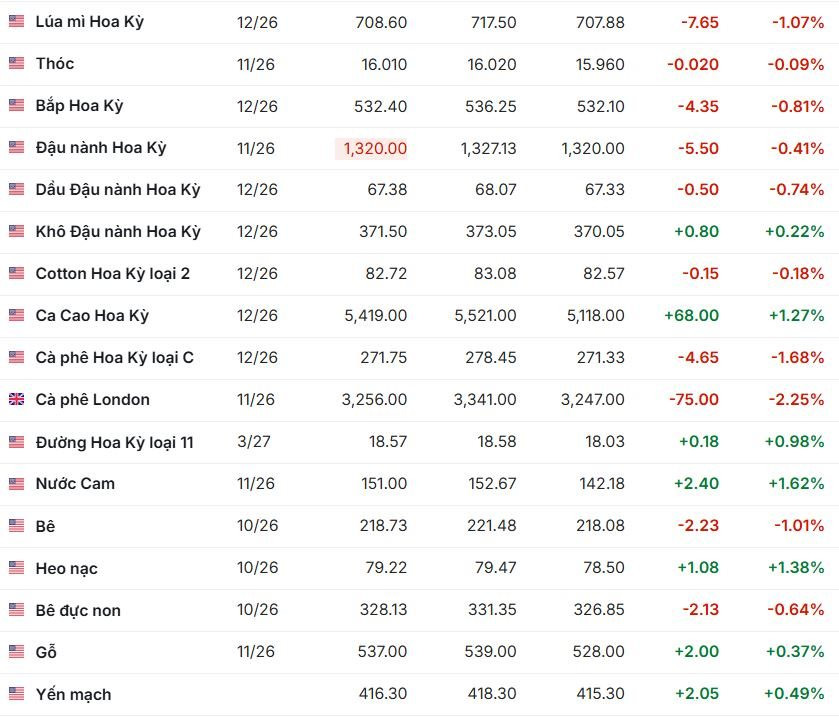
Task: Open the Bê đực non link
Action: click(78, 610)
